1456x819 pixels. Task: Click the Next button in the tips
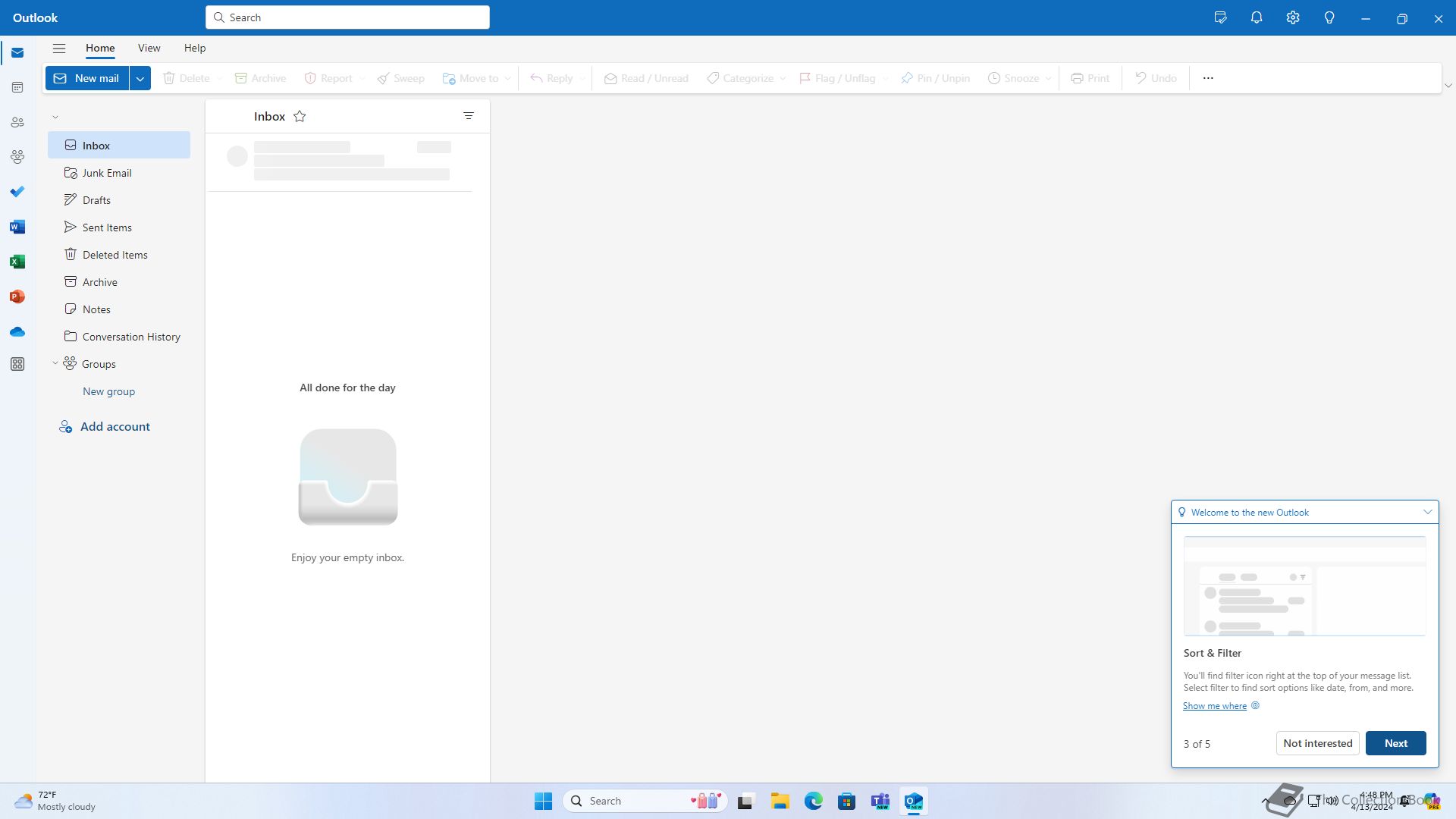click(1395, 743)
